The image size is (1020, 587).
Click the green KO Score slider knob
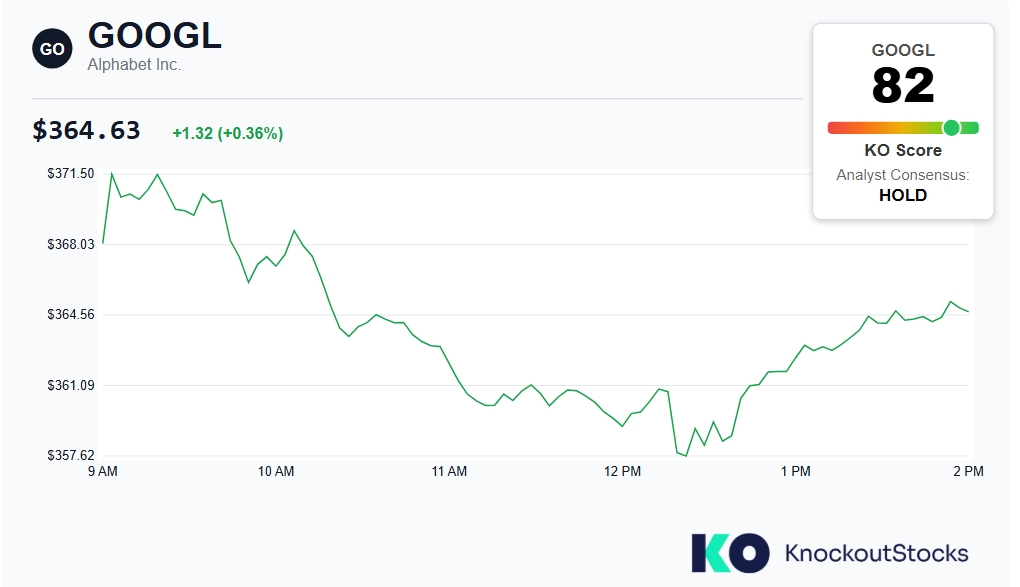click(x=951, y=128)
